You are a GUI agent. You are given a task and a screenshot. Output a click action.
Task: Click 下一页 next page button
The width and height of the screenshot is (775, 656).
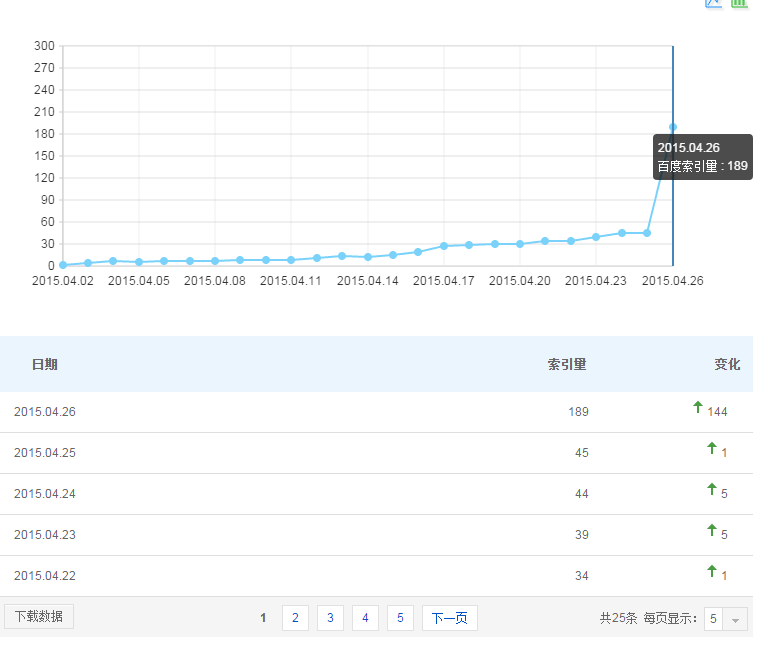click(x=449, y=618)
